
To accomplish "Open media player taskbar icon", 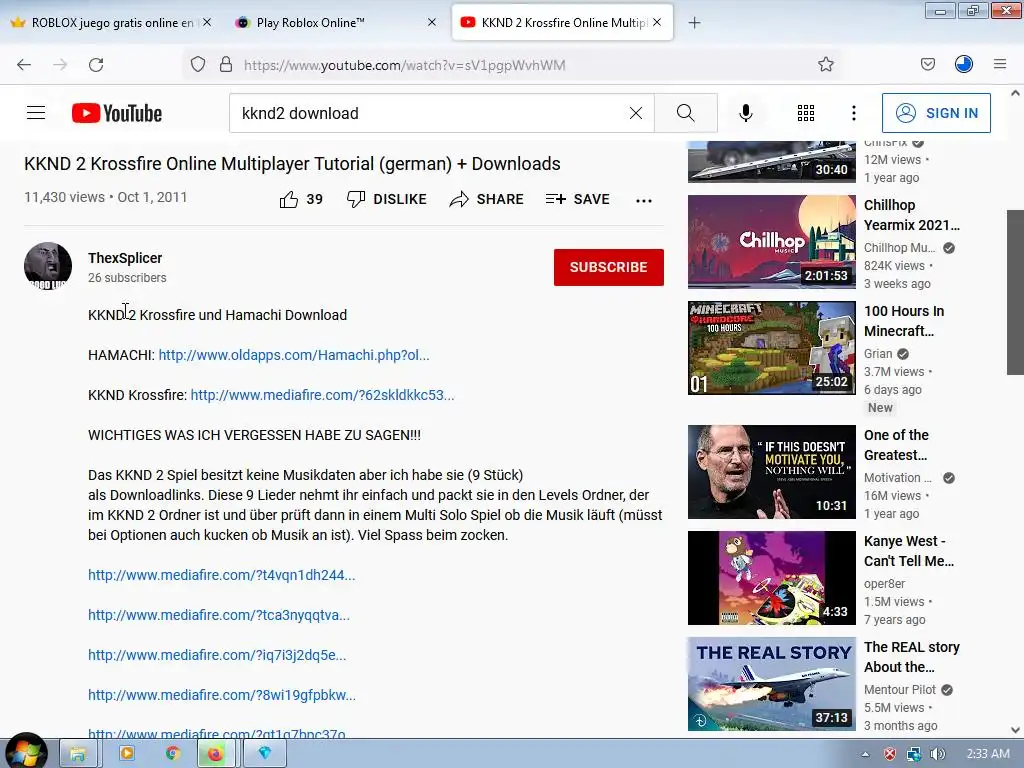I will coord(127,754).
